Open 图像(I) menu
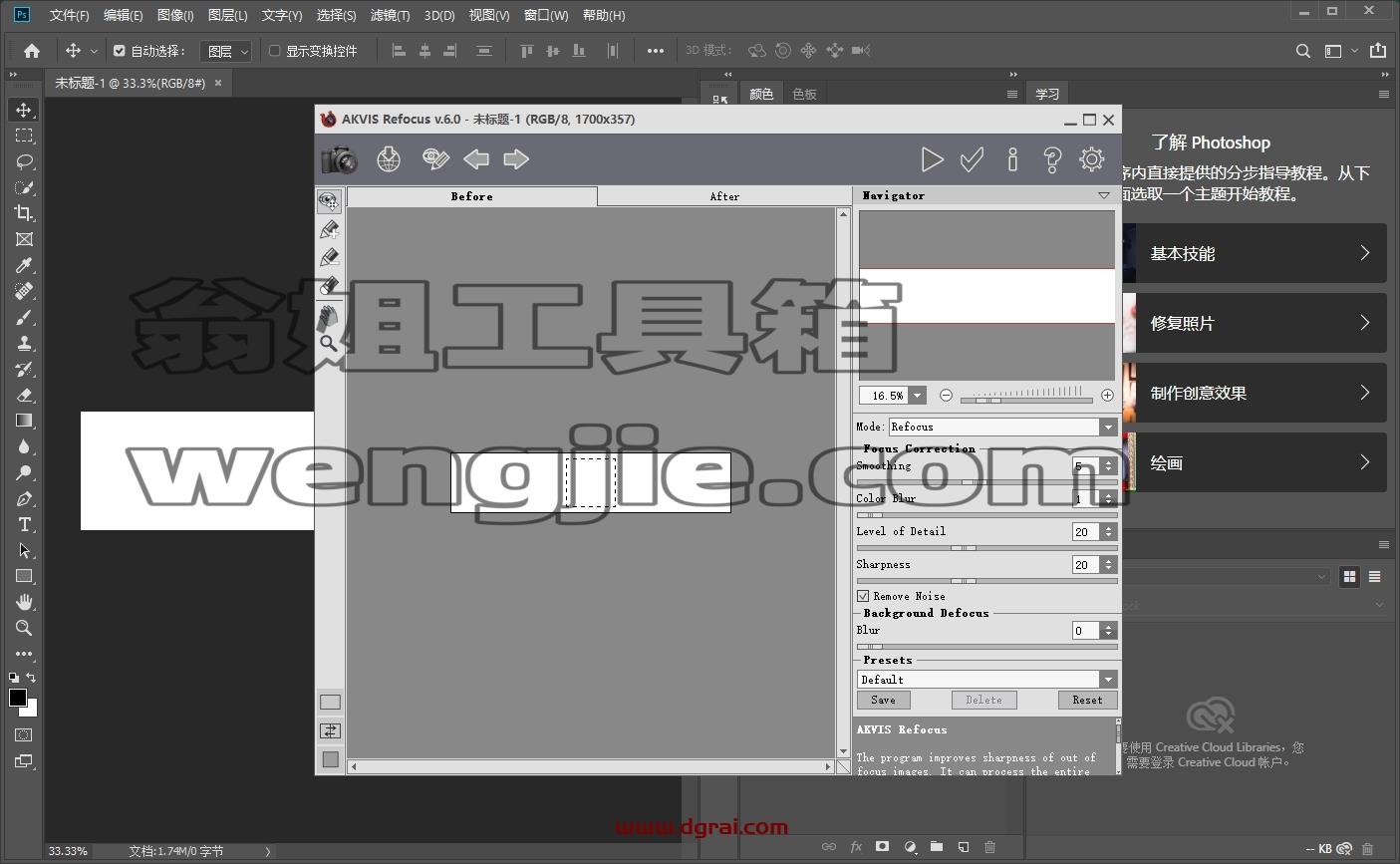Image resolution: width=1400 pixels, height=864 pixels. pyautogui.click(x=175, y=15)
